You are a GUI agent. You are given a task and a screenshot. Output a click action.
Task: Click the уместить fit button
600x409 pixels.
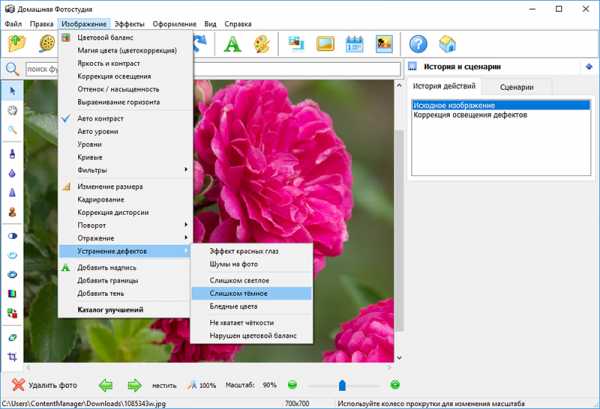click(164, 385)
